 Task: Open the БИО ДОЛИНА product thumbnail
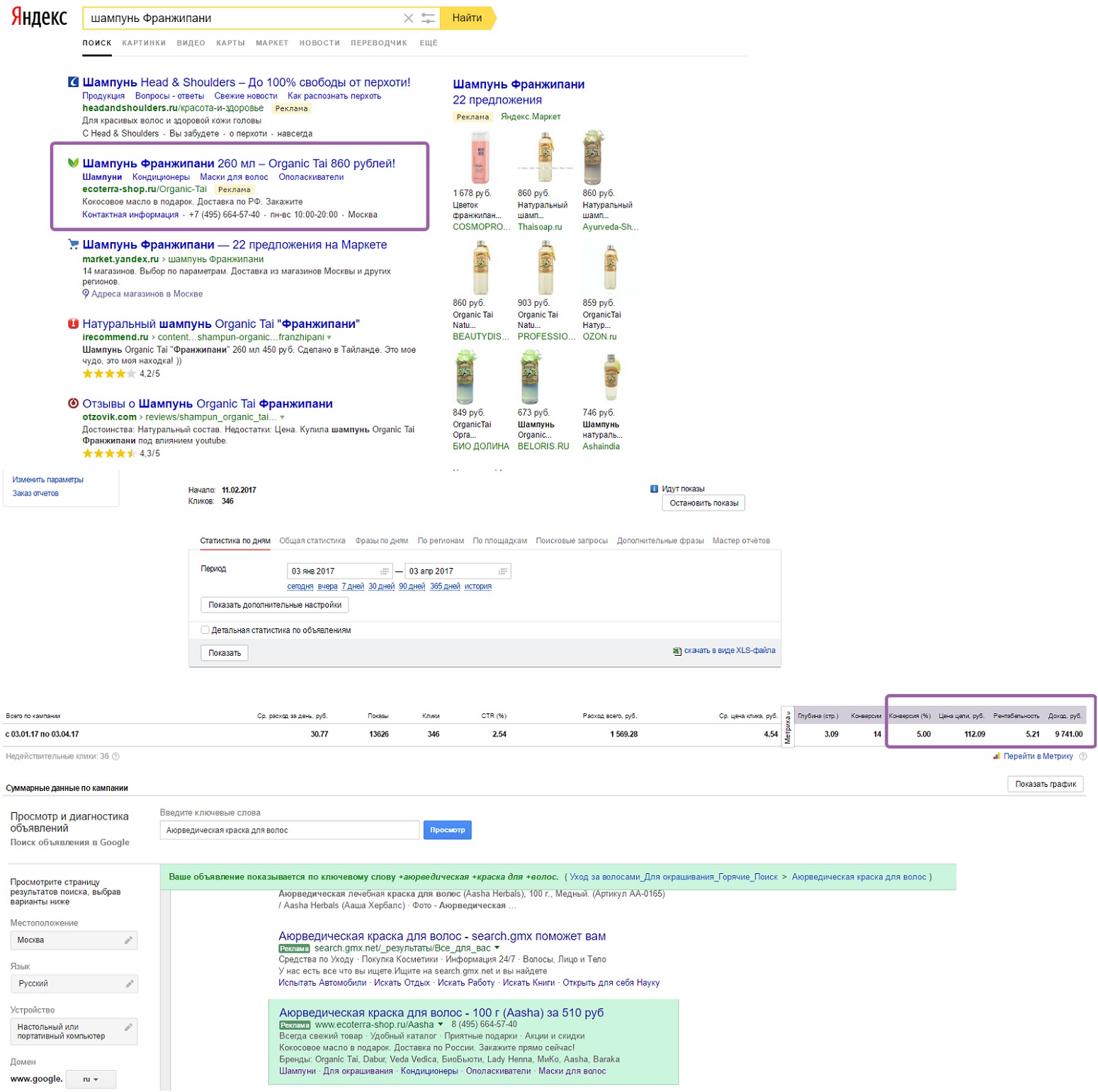coord(465,377)
